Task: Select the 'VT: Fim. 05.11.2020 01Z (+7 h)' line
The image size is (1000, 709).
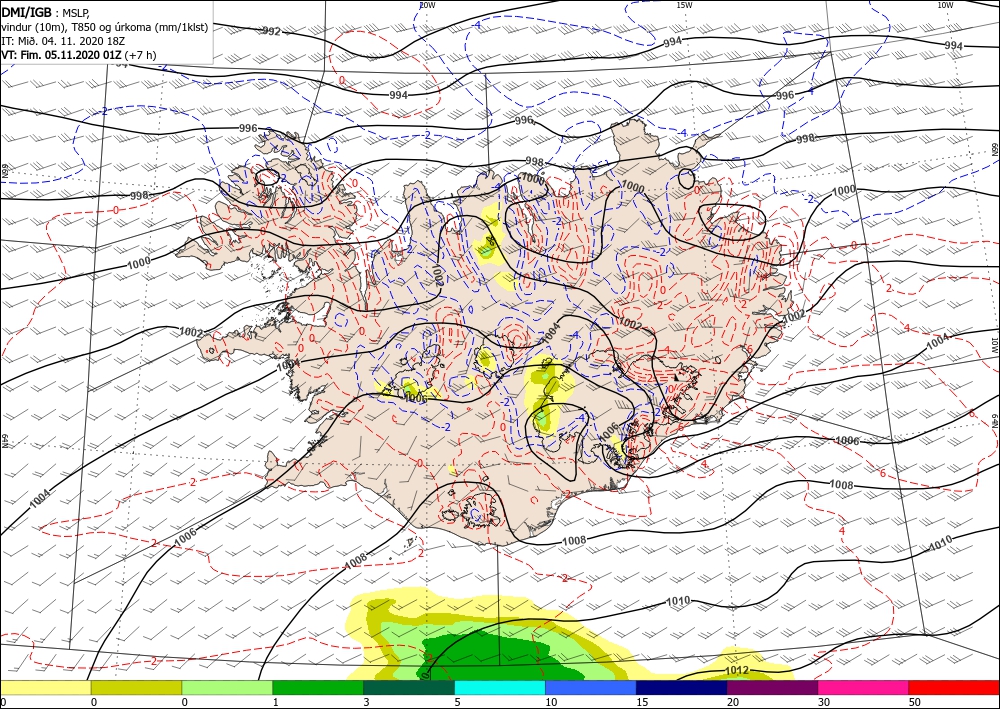Action: (x=78, y=55)
